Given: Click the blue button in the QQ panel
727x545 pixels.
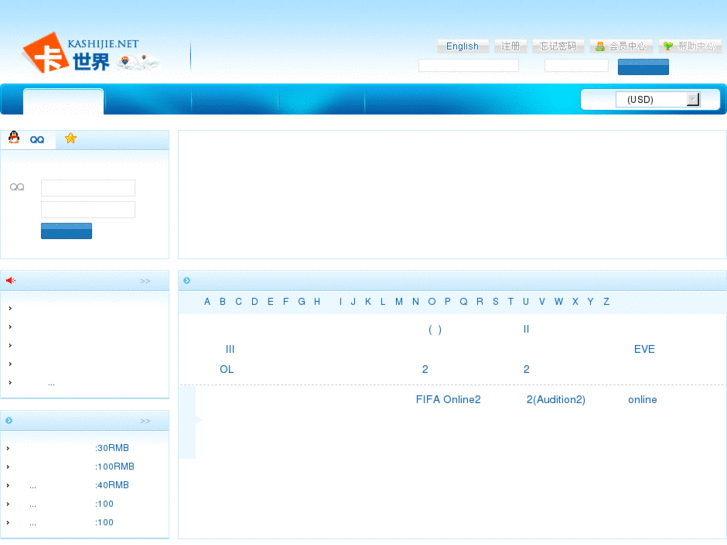Looking at the screenshot, I should [66, 231].
